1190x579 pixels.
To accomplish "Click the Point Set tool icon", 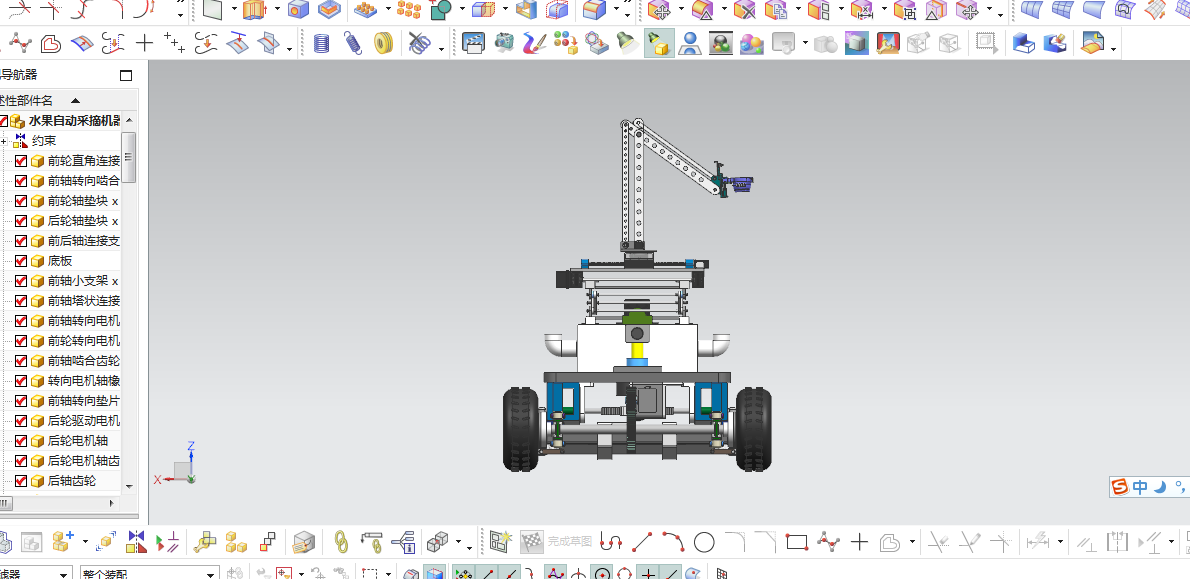I will point(175,43).
